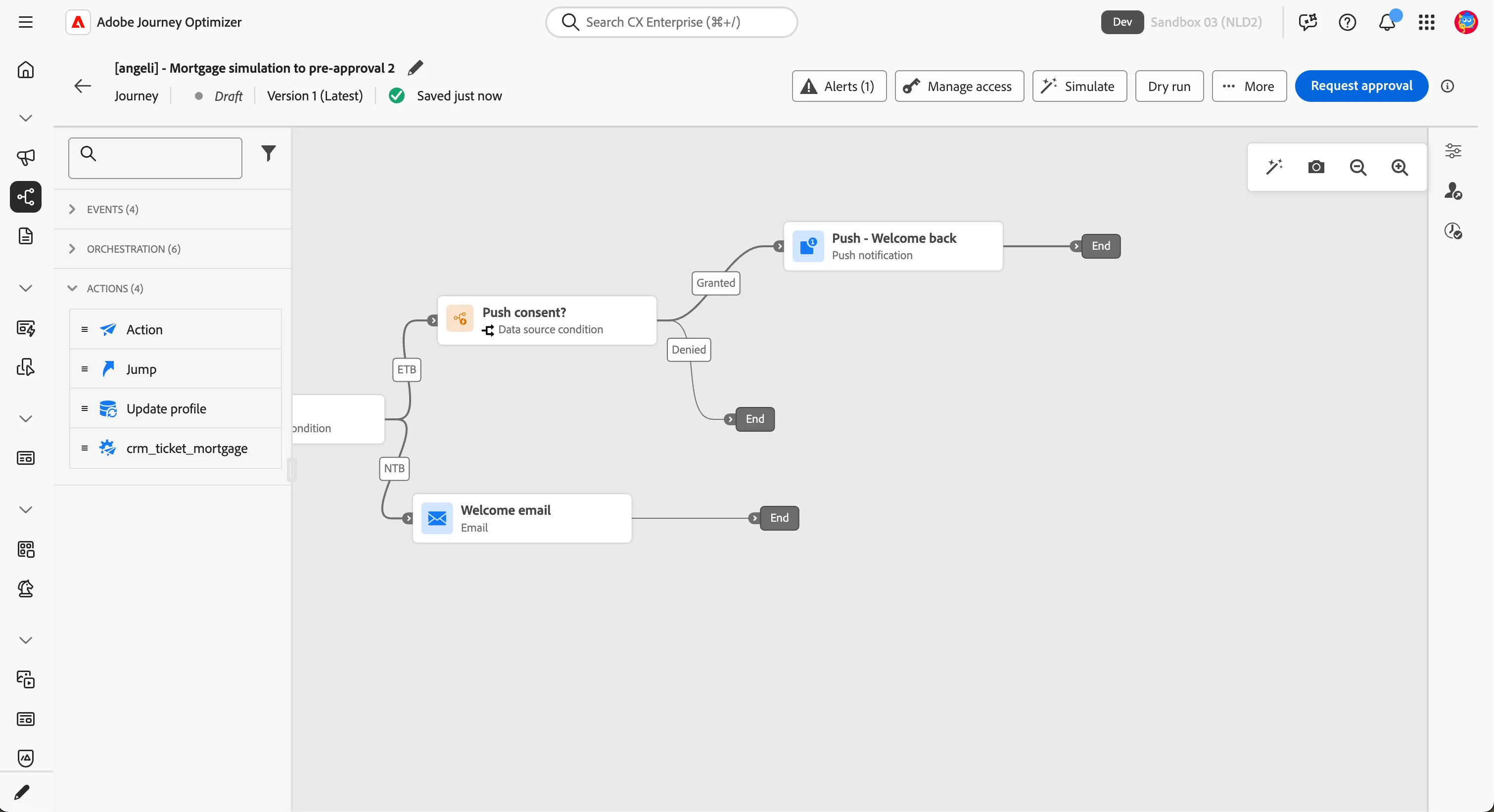Click the edit pencil beside journey title
This screenshot has width=1494, height=812.
pyautogui.click(x=415, y=68)
